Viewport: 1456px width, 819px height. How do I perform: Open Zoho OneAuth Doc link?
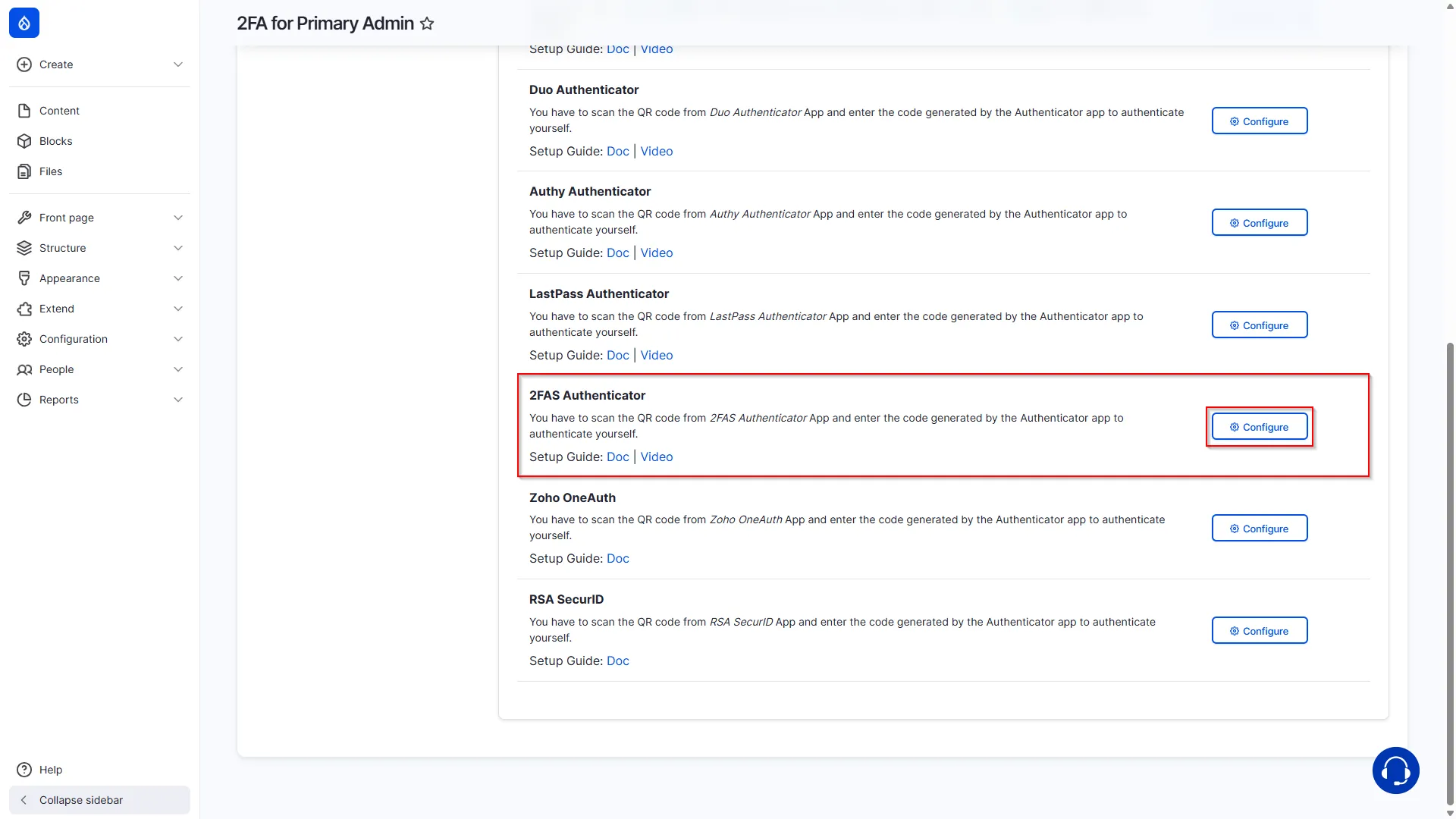point(618,558)
